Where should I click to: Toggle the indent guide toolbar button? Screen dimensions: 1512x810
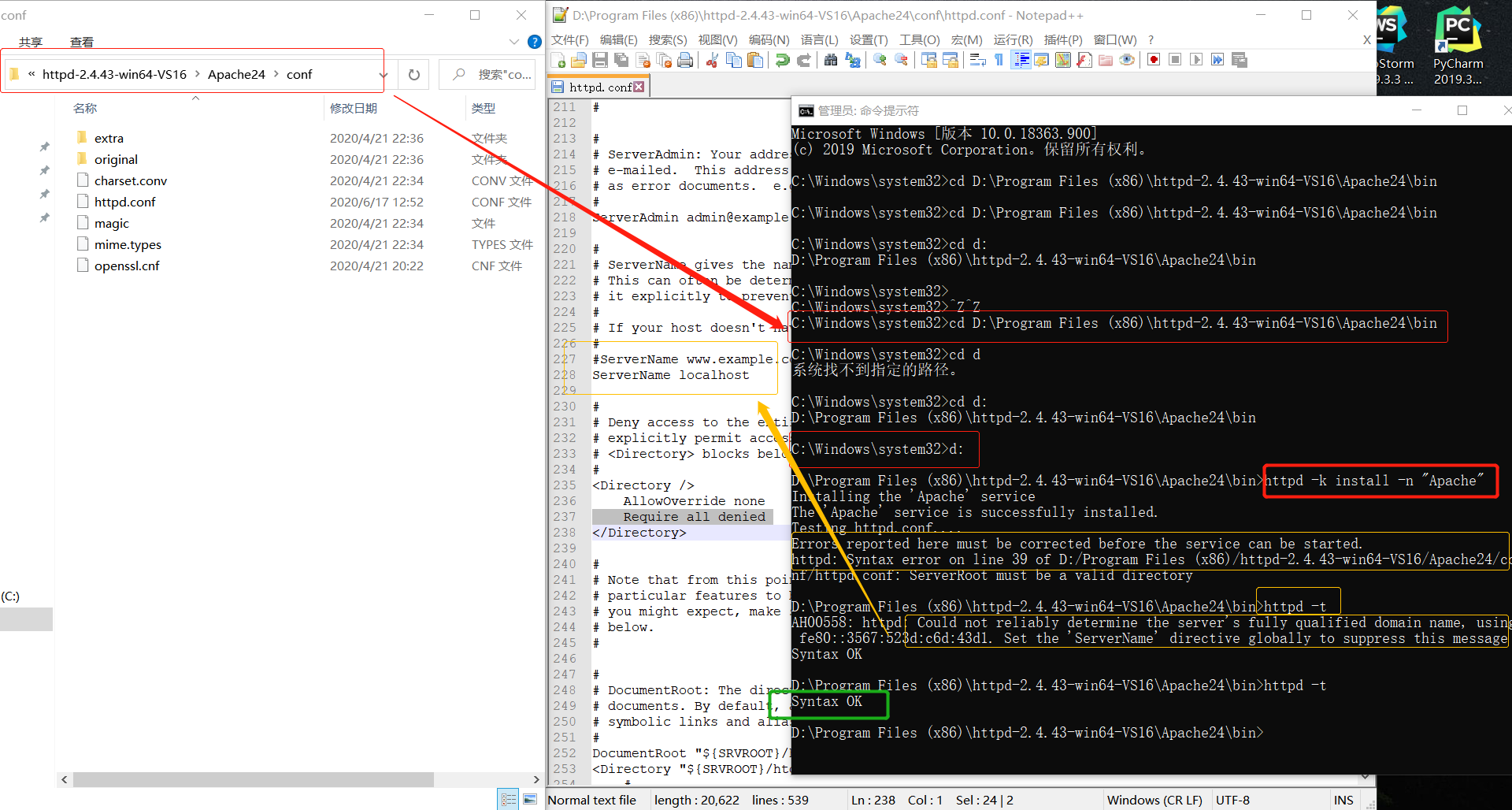pos(1021,60)
